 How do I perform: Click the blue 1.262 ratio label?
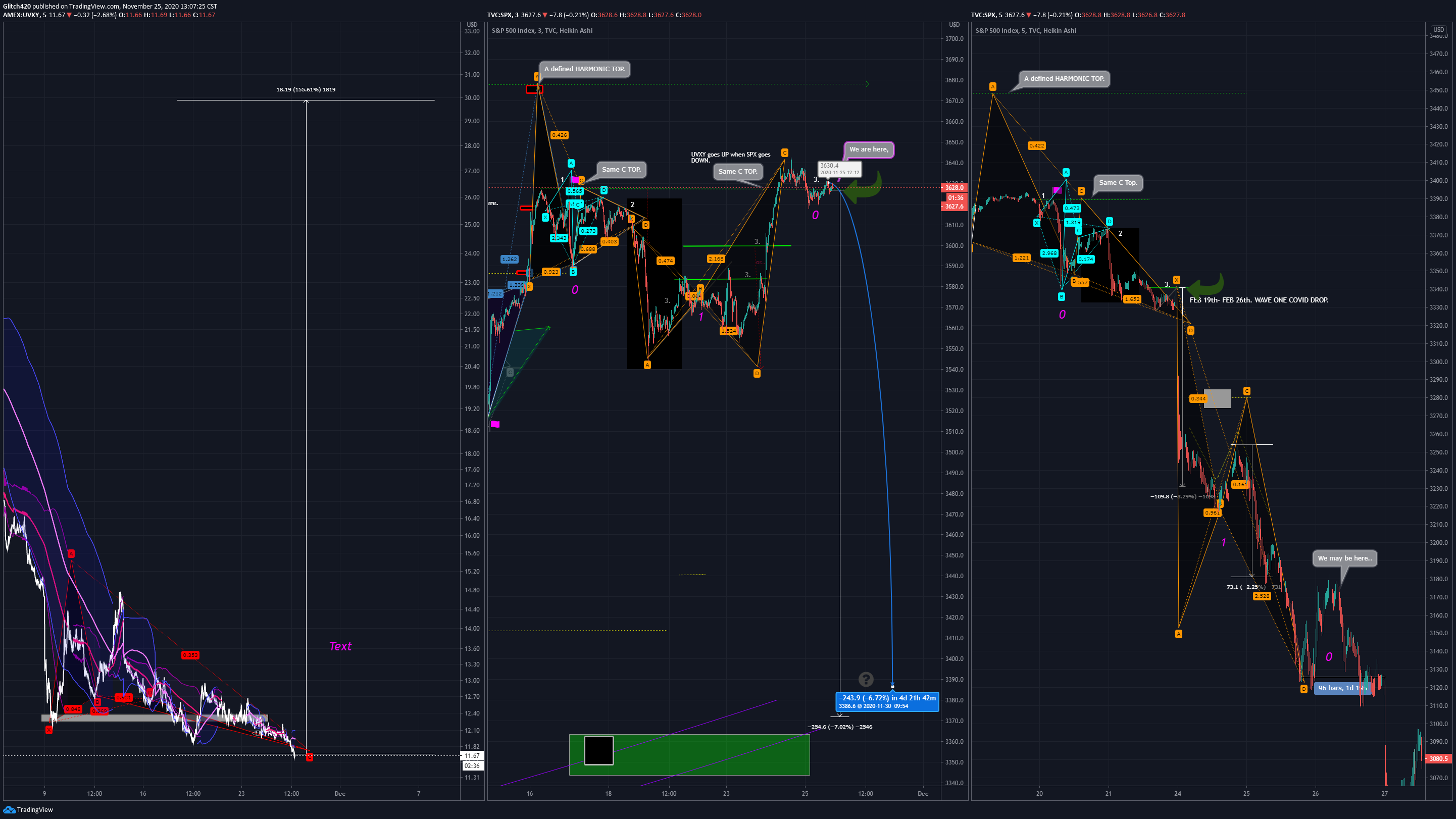tap(509, 260)
